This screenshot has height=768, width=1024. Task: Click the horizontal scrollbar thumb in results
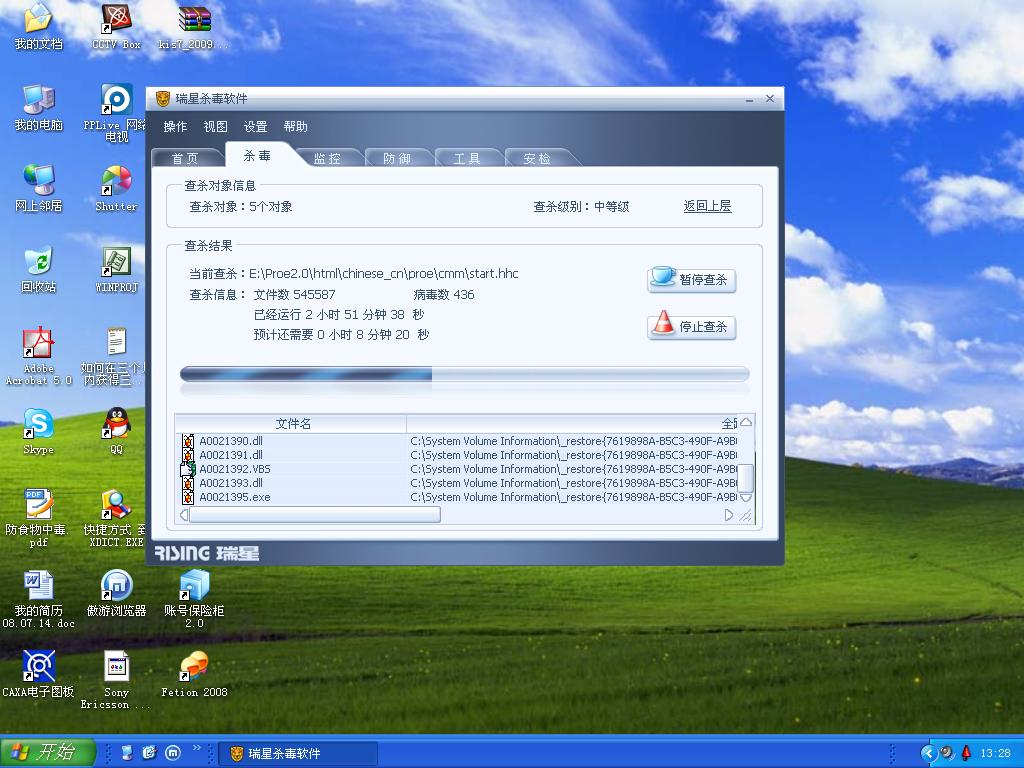pyautogui.click(x=315, y=515)
